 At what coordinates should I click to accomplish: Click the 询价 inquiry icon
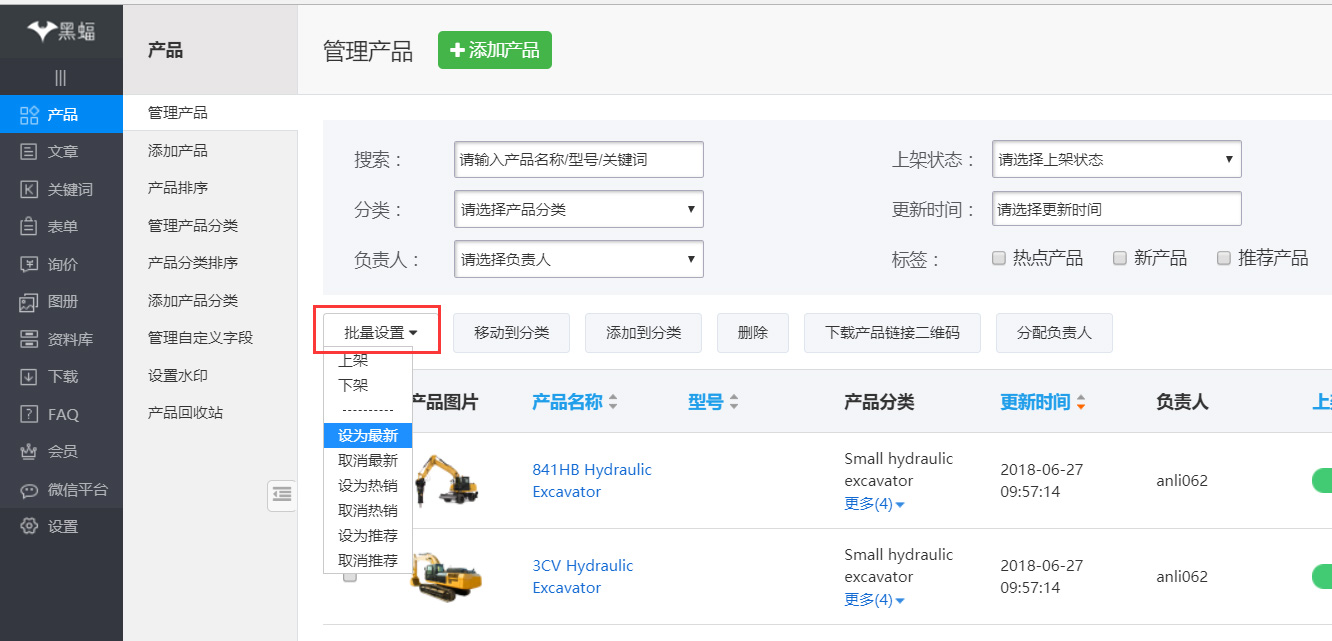[29, 264]
